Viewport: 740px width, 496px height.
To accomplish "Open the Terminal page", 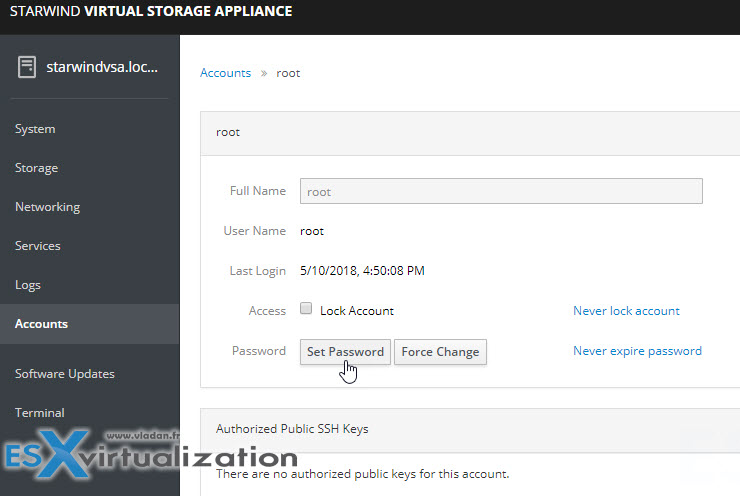I will [x=40, y=413].
